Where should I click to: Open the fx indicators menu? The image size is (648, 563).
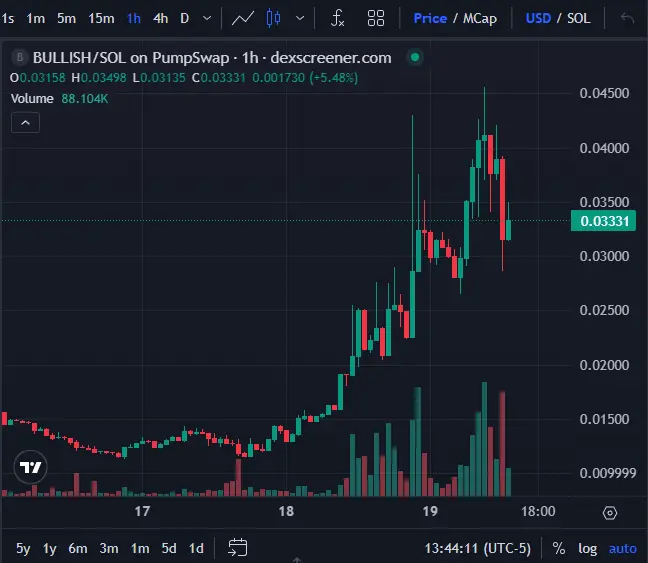point(337,19)
